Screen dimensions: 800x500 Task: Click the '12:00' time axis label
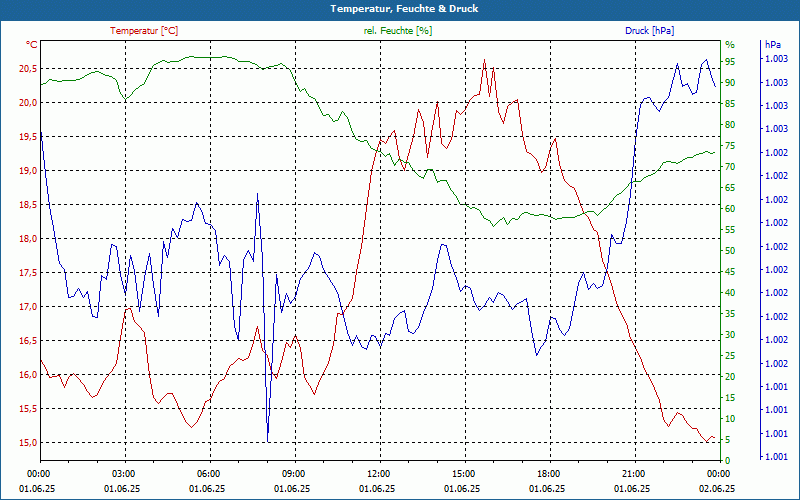tap(378, 473)
